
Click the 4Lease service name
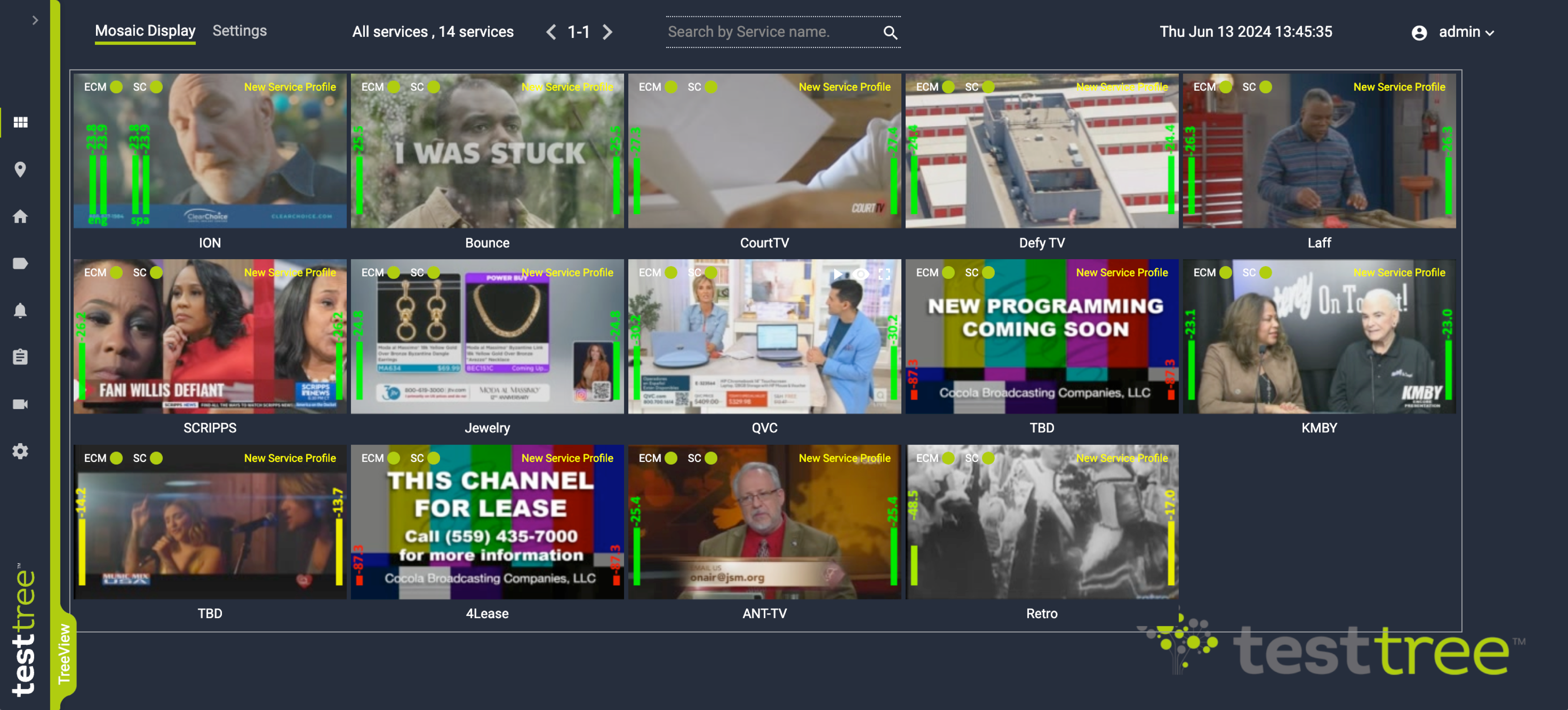pos(487,613)
